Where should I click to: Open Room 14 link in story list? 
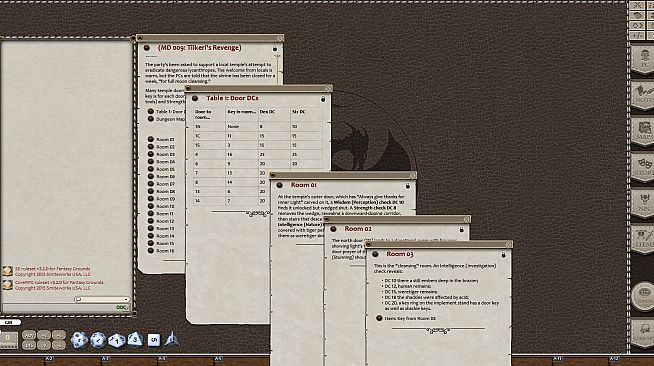(161, 236)
